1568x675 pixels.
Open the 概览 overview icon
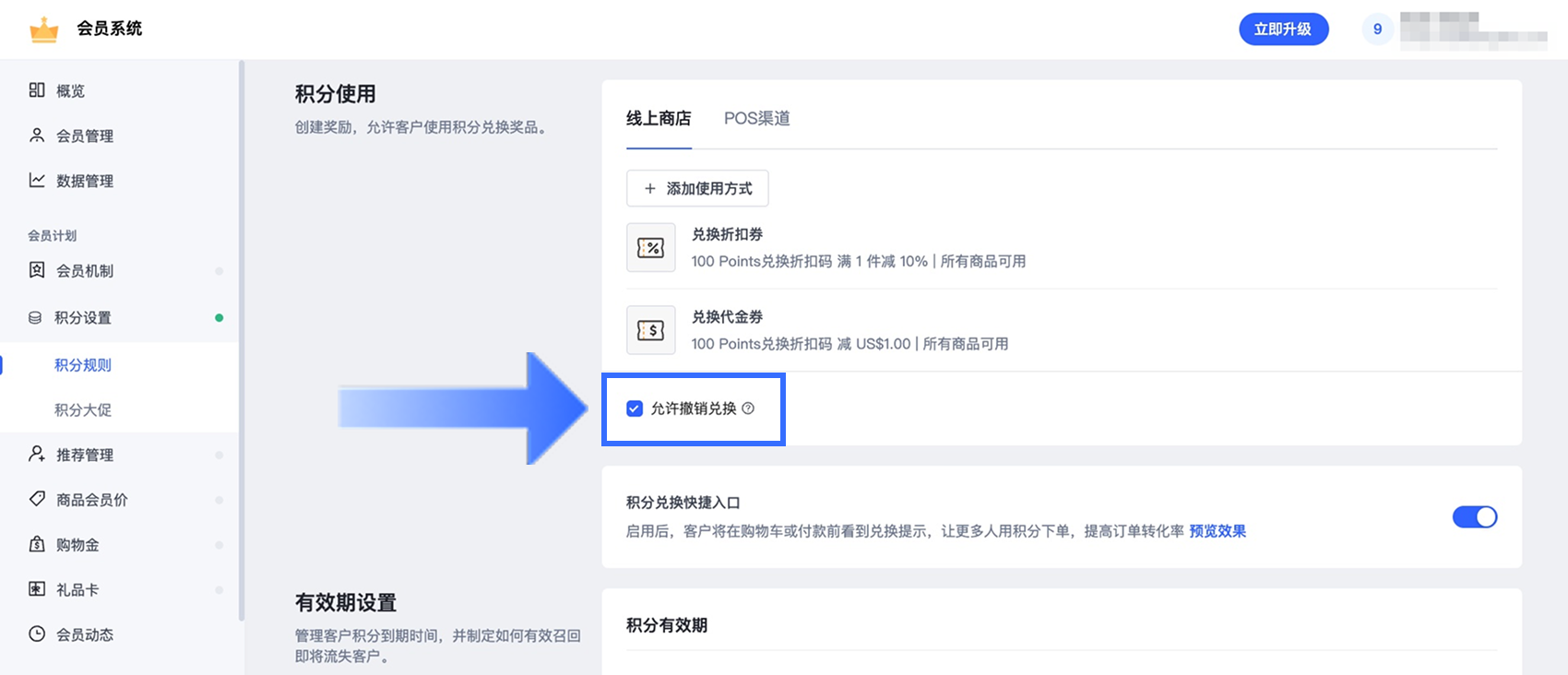coord(37,90)
